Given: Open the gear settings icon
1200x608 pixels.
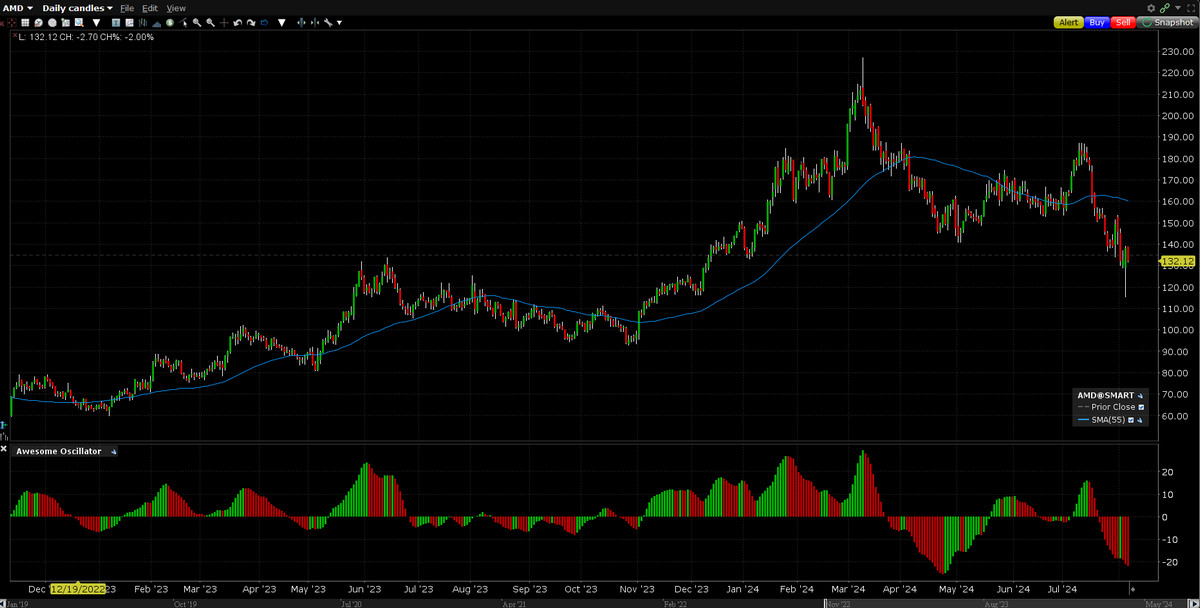Looking at the screenshot, I should pos(1152,8).
